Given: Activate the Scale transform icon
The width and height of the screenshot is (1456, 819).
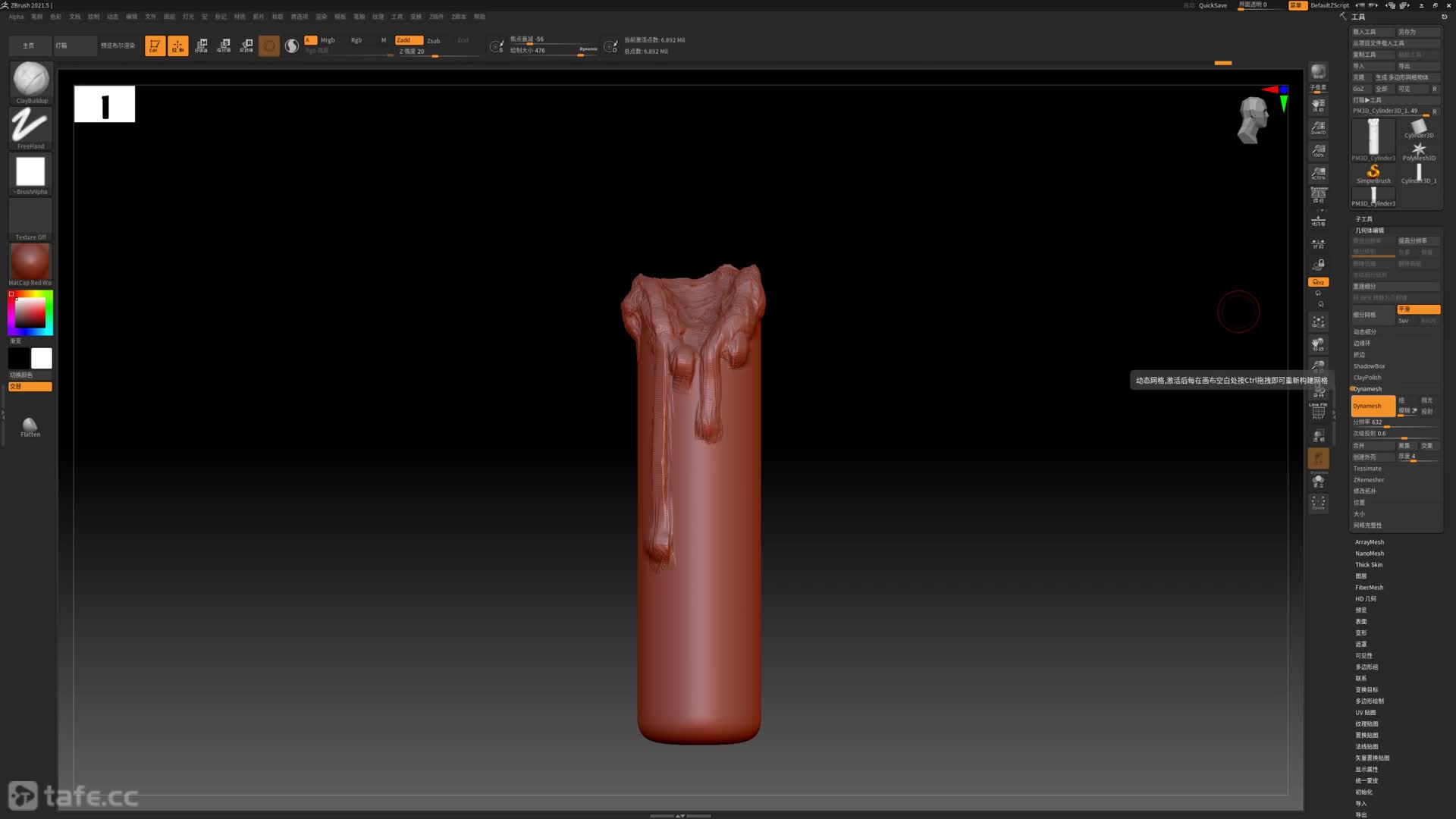Looking at the screenshot, I should pos(224,45).
